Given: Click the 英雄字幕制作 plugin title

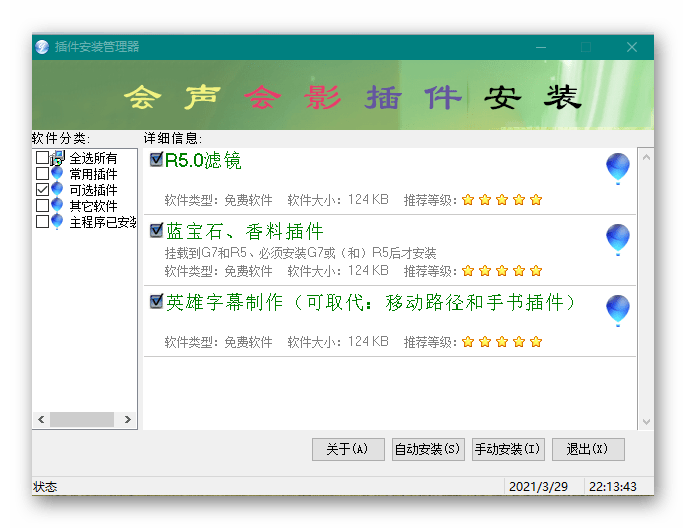Looking at the screenshot, I should [x=371, y=302].
